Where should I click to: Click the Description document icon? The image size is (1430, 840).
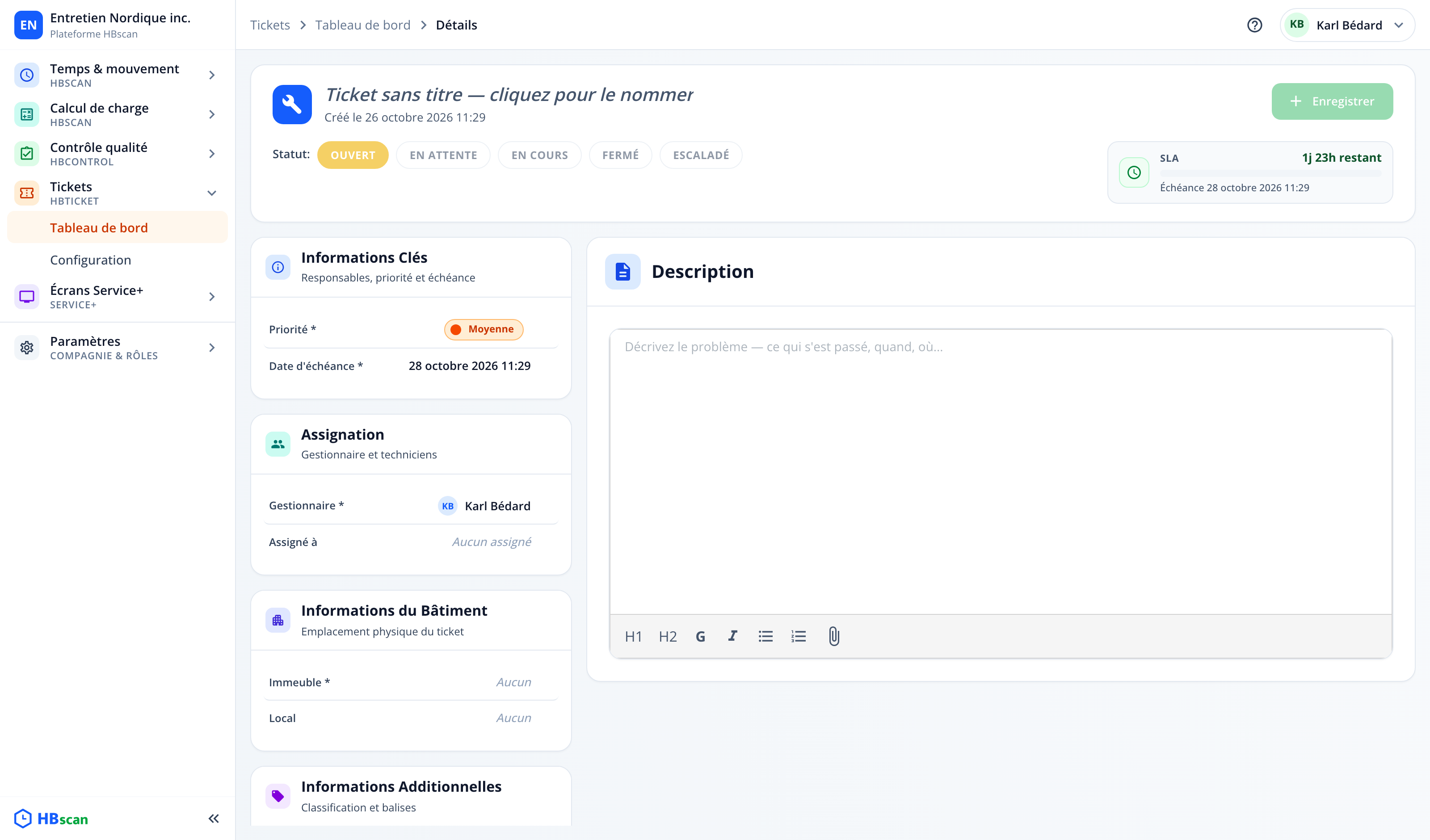pos(622,271)
